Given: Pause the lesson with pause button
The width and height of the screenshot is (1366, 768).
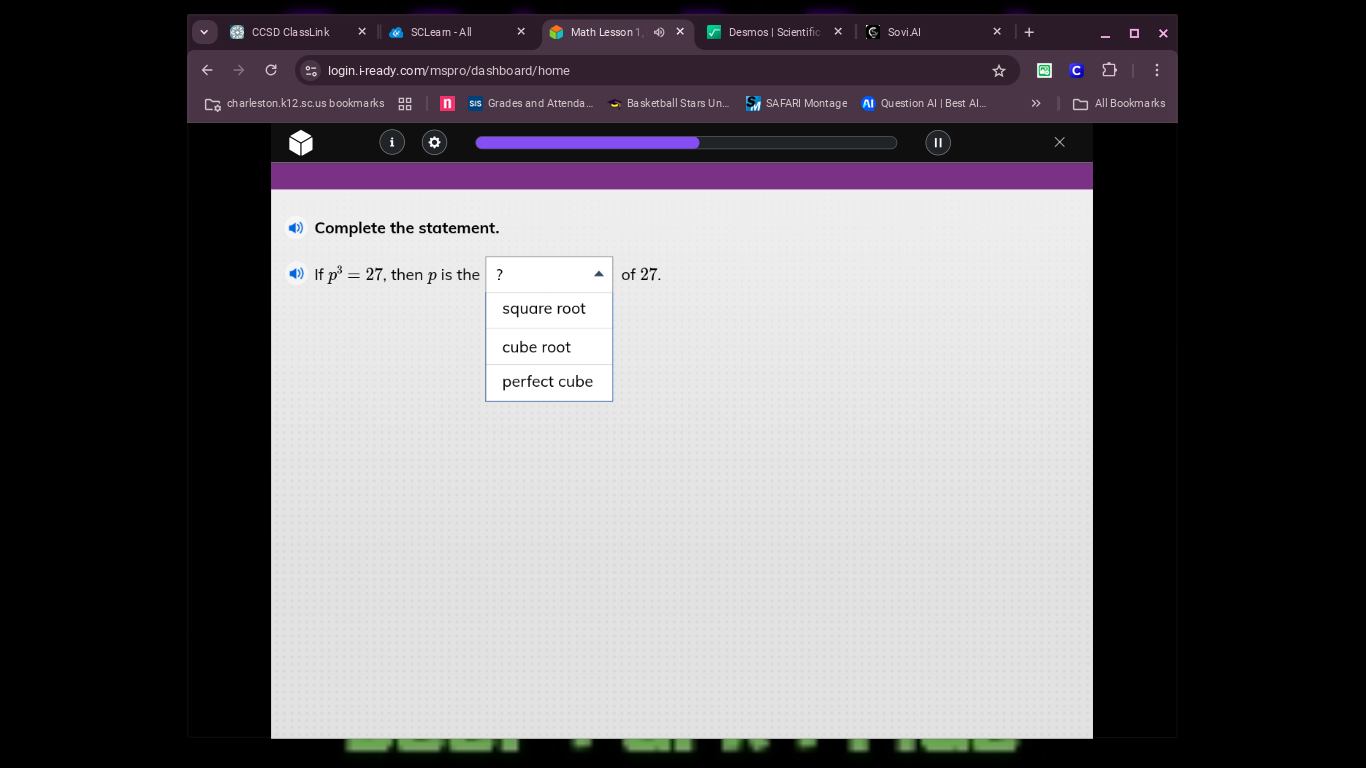Looking at the screenshot, I should (938, 143).
